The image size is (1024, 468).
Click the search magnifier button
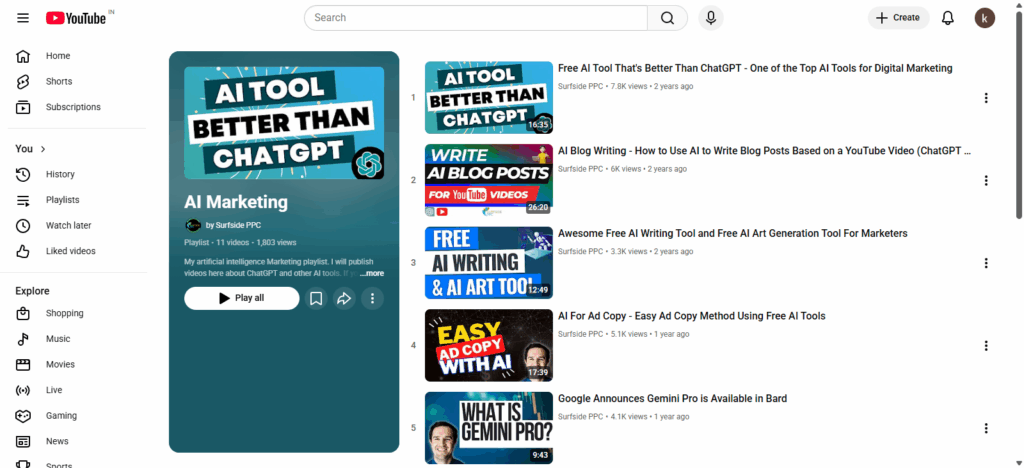pyautogui.click(x=667, y=18)
